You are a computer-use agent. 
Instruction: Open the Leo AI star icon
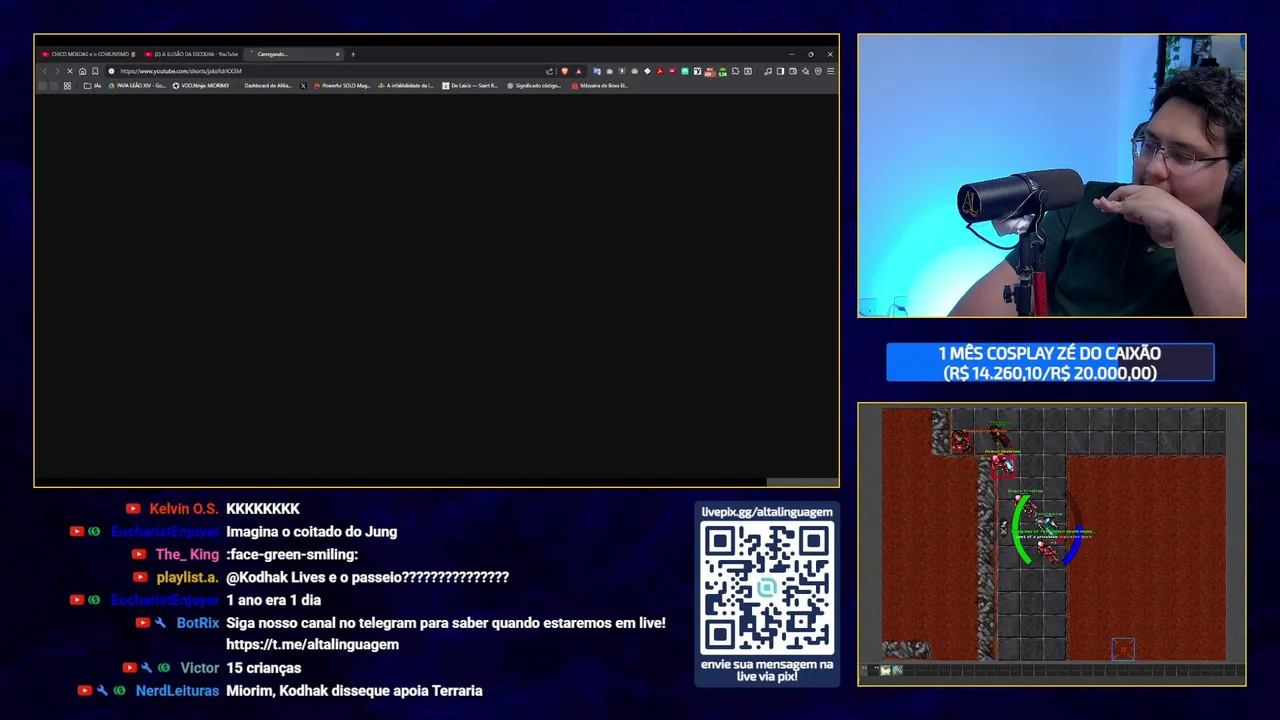click(805, 71)
